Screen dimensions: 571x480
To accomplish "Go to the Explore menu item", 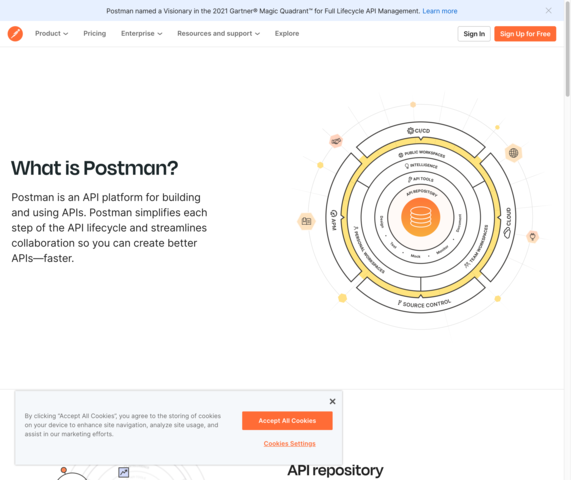I will (287, 34).
